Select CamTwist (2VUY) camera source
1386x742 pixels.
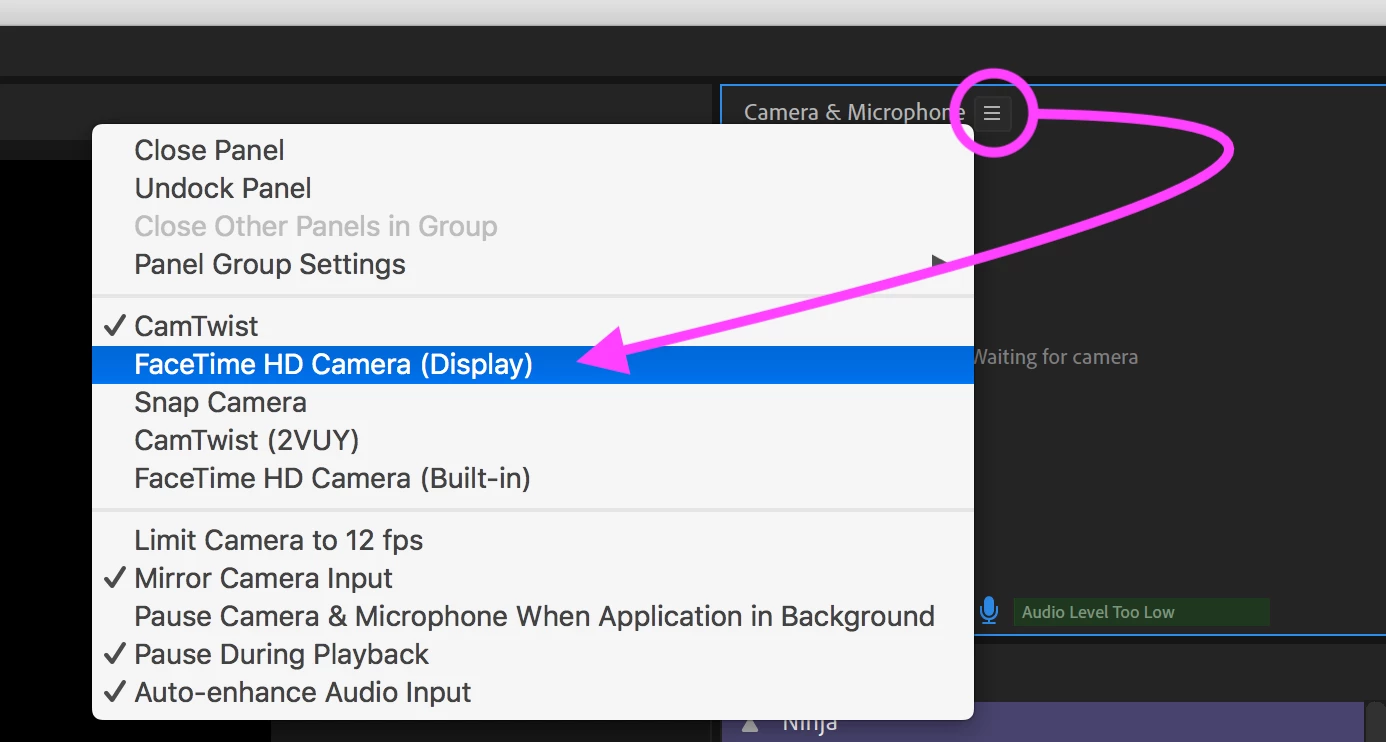point(532,440)
